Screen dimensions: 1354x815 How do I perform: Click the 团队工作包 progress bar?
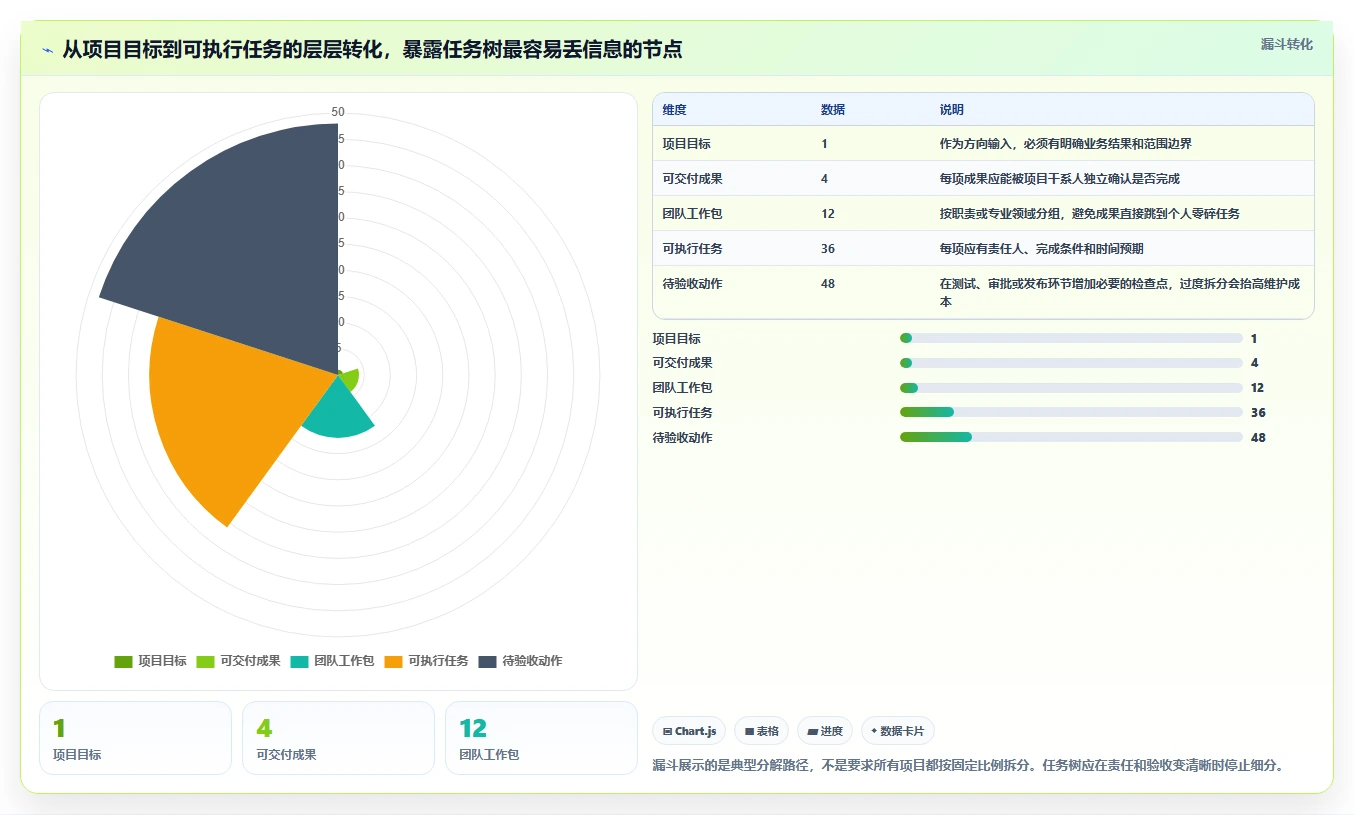pos(1071,388)
